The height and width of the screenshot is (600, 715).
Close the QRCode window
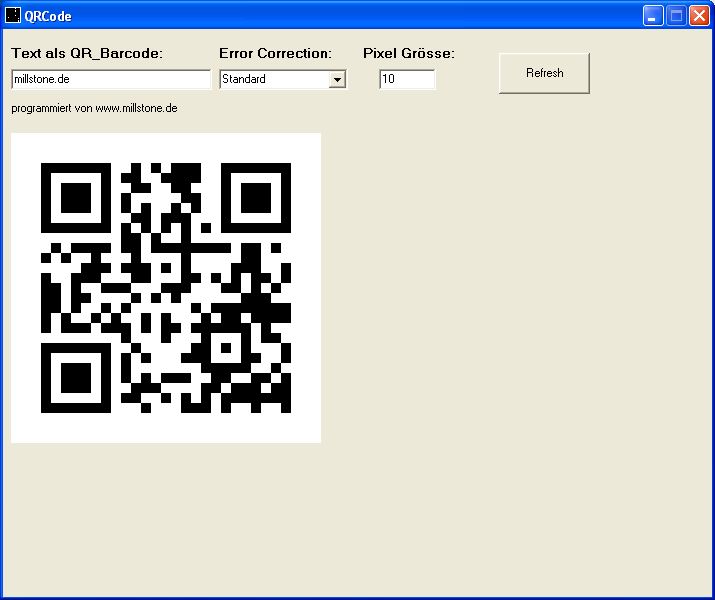click(x=699, y=16)
